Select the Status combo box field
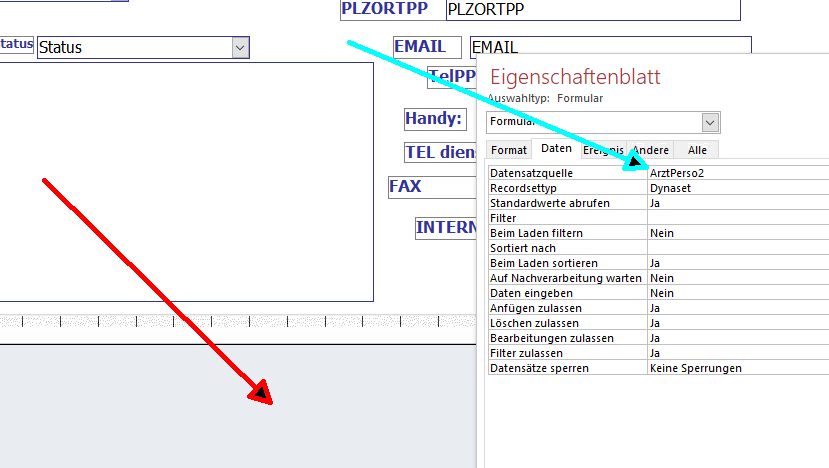Image resolution: width=829 pixels, height=468 pixels. click(143, 48)
